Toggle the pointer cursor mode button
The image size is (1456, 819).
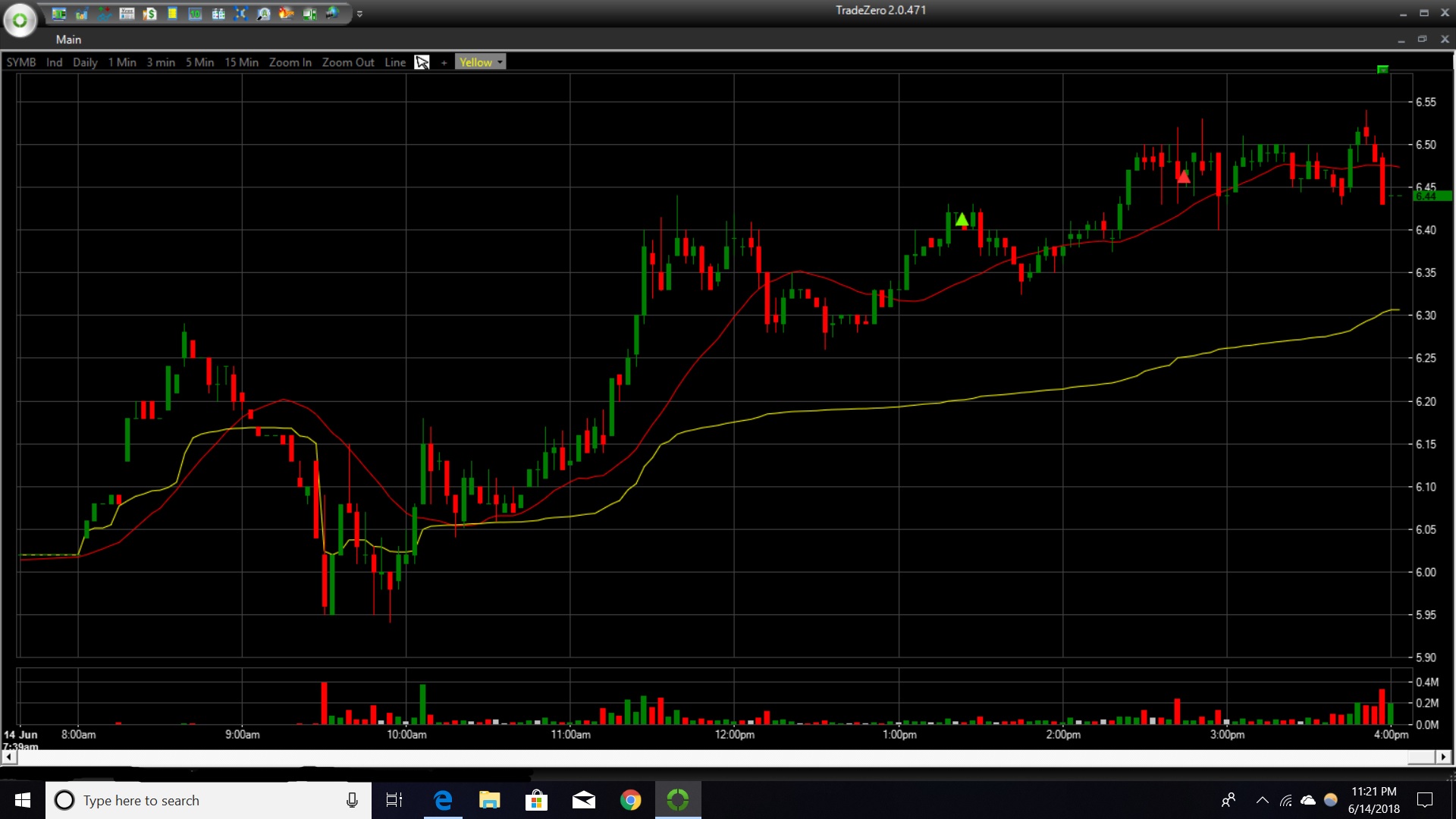coord(422,62)
